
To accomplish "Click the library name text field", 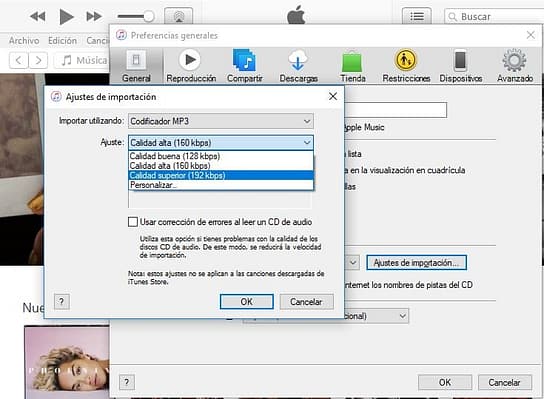I will click(395, 110).
